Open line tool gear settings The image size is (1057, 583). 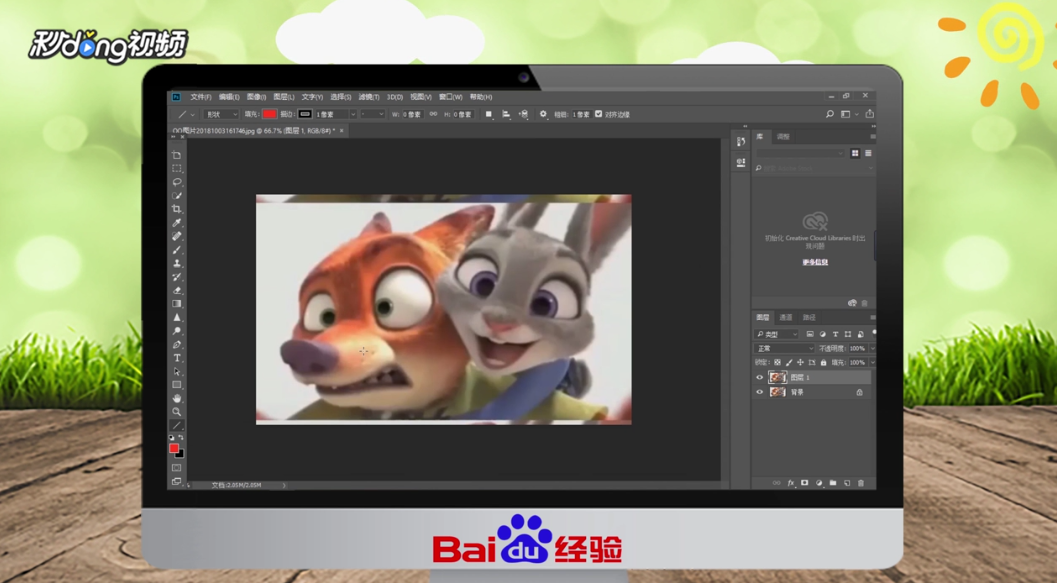[x=543, y=115]
